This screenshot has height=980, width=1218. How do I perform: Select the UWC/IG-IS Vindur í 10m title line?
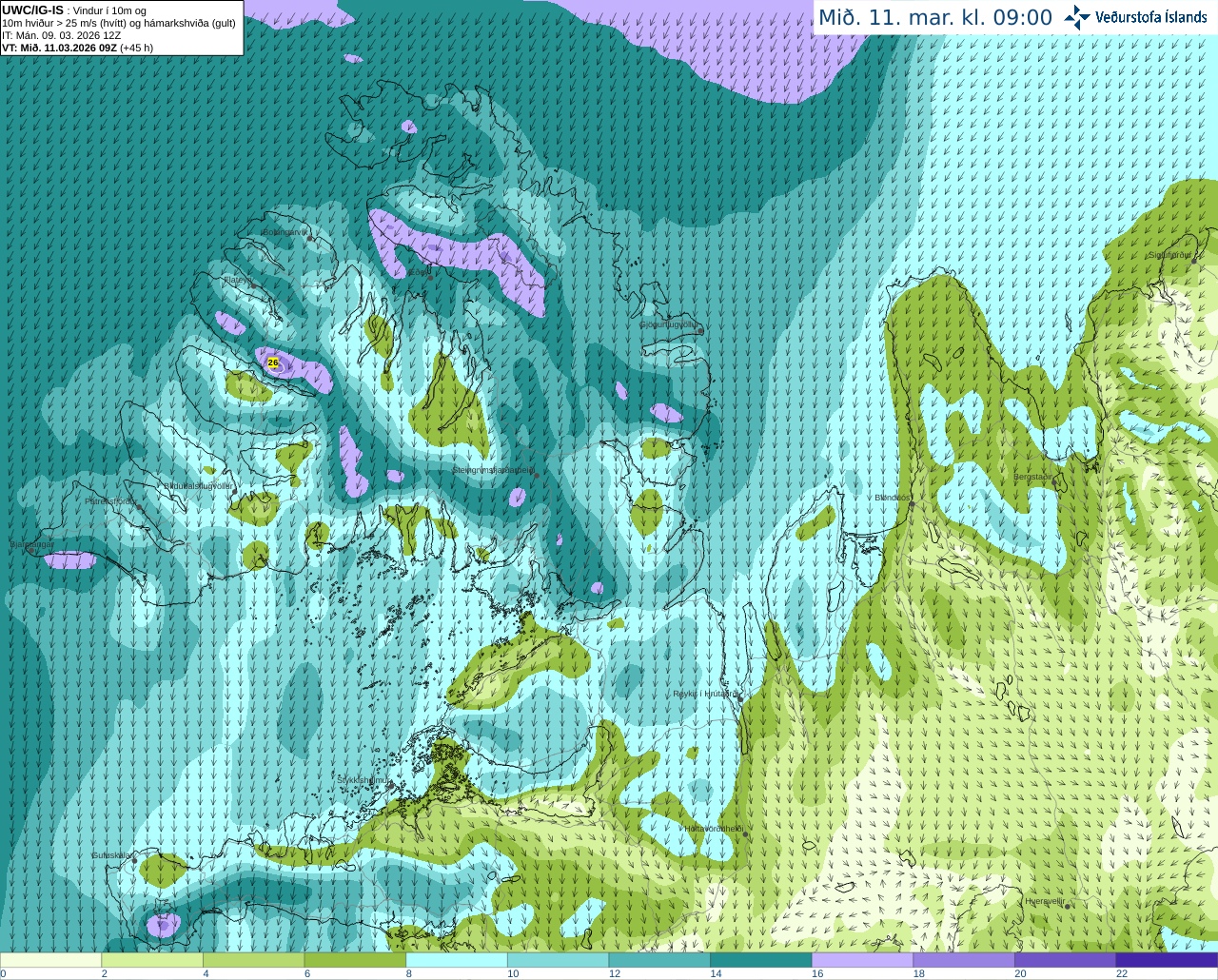pyautogui.click(x=74, y=10)
